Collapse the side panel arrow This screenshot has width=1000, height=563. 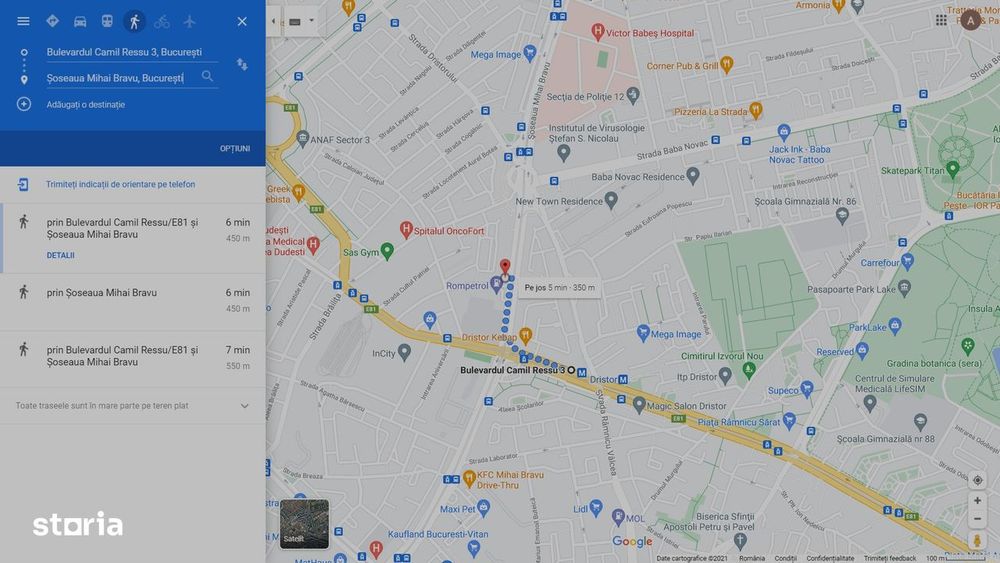273,21
